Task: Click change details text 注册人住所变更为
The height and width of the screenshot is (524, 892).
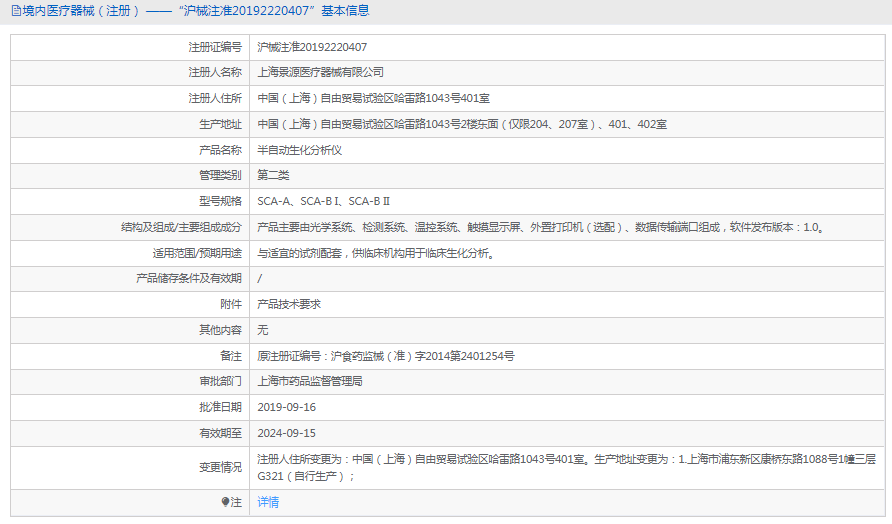Action: [x=567, y=468]
